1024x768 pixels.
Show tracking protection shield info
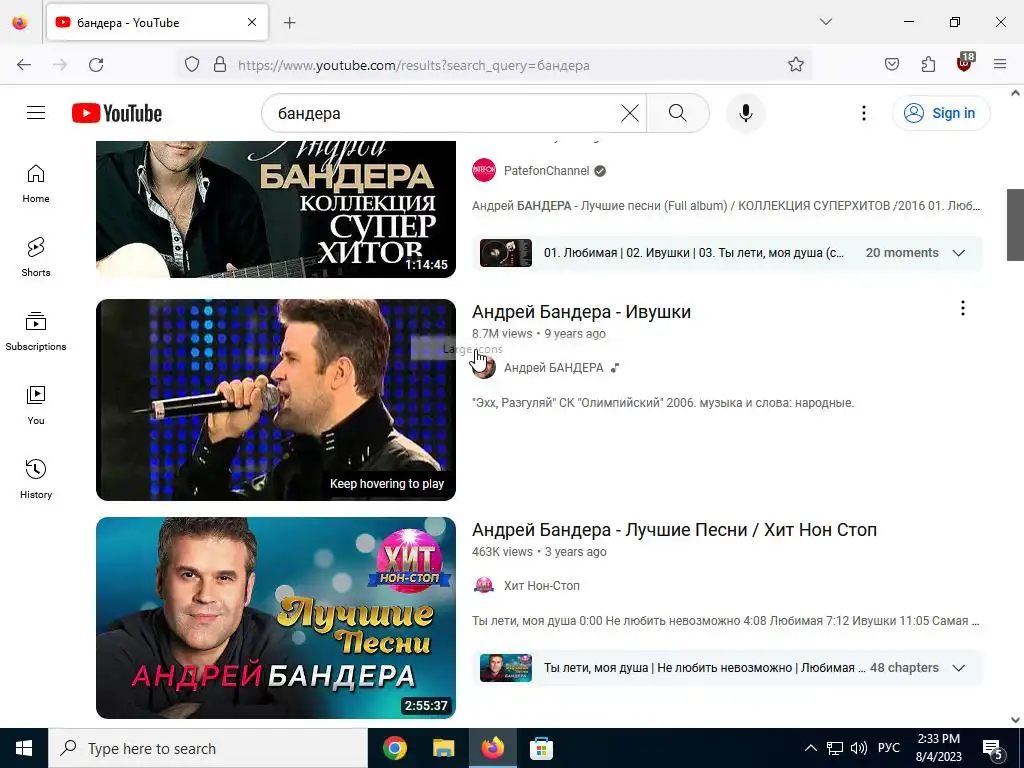[191, 65]
